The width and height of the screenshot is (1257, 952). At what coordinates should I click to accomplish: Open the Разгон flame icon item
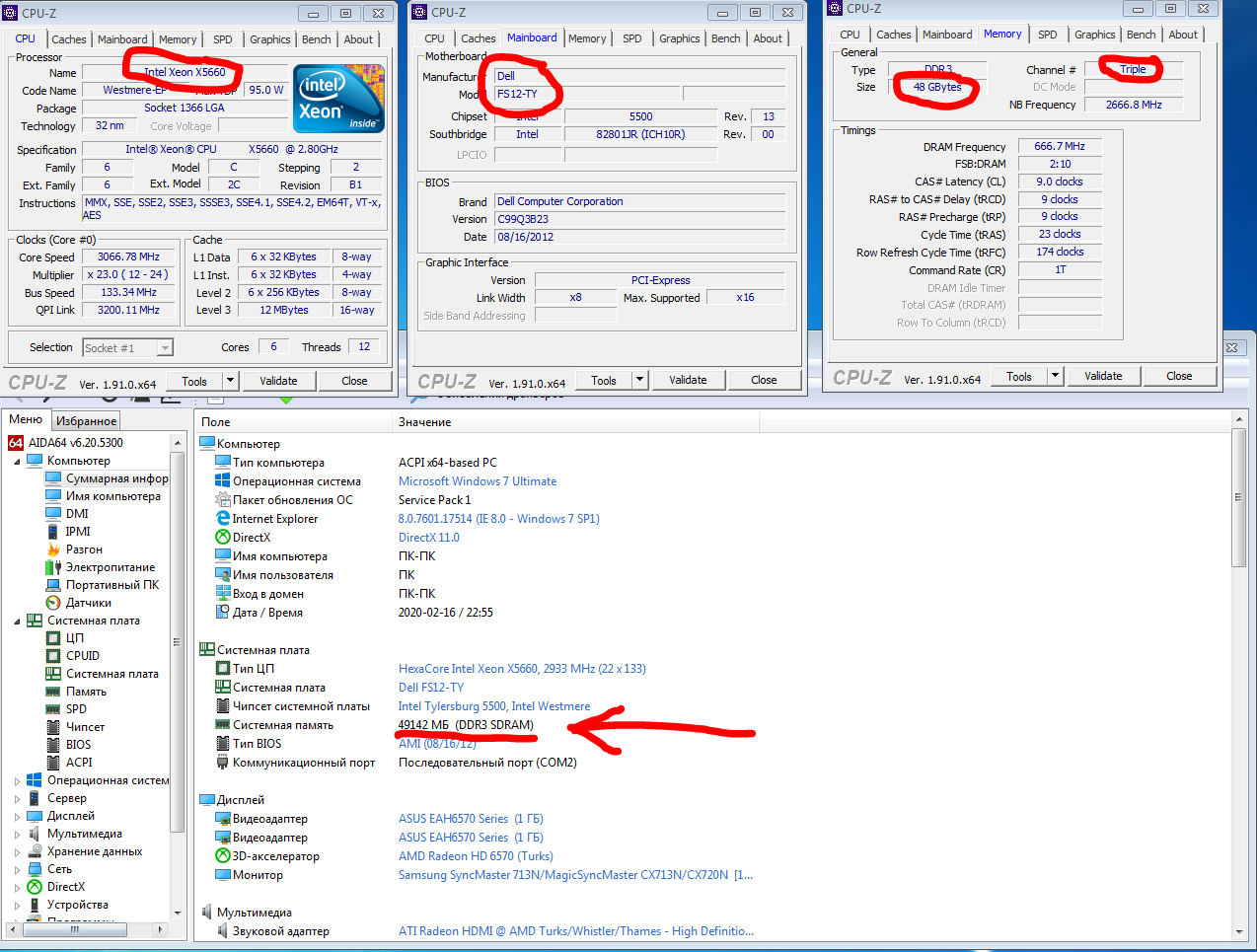(53, 549)
